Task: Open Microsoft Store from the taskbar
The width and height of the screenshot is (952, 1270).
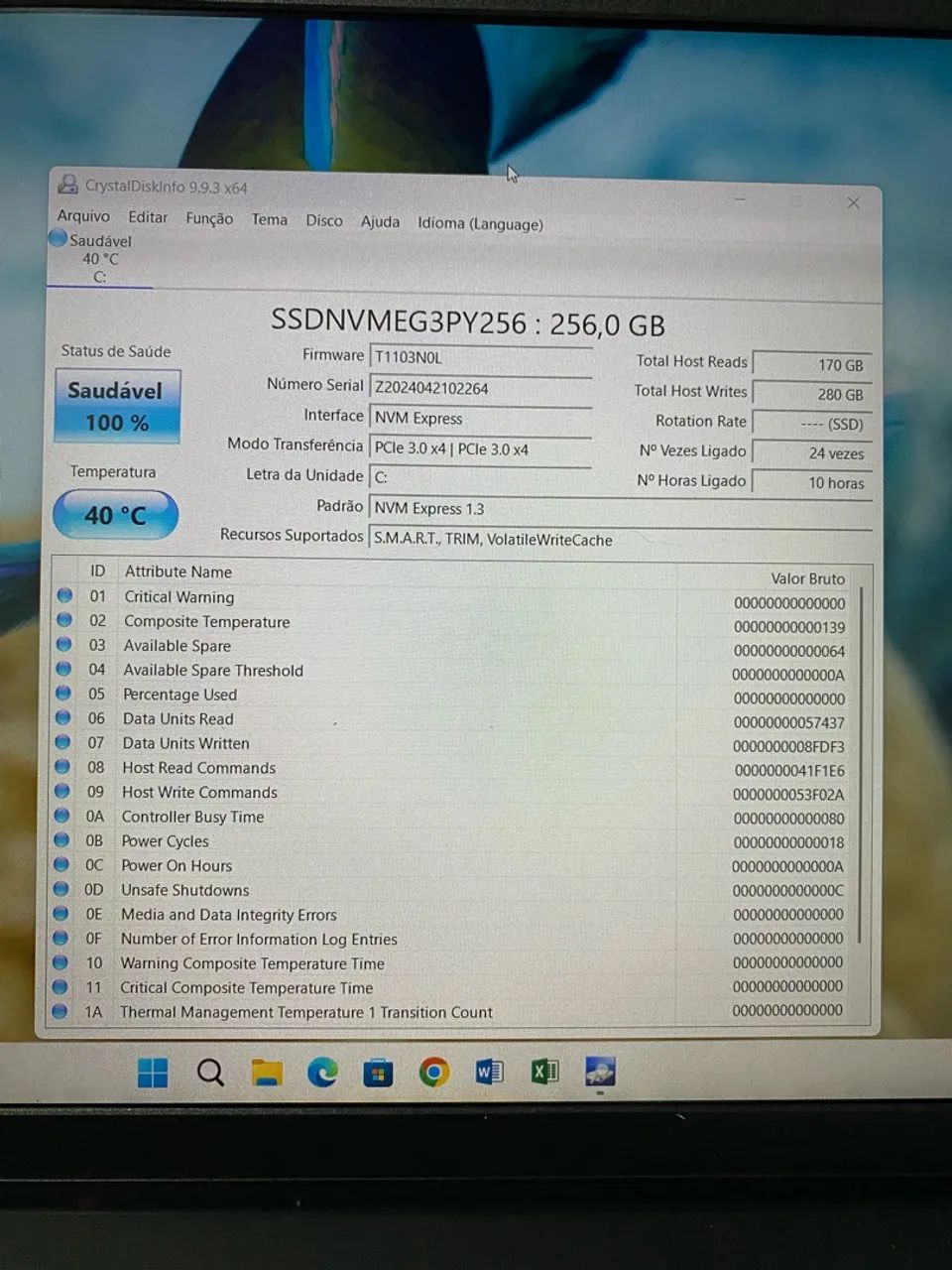Action: click(x=378, y=1074)
